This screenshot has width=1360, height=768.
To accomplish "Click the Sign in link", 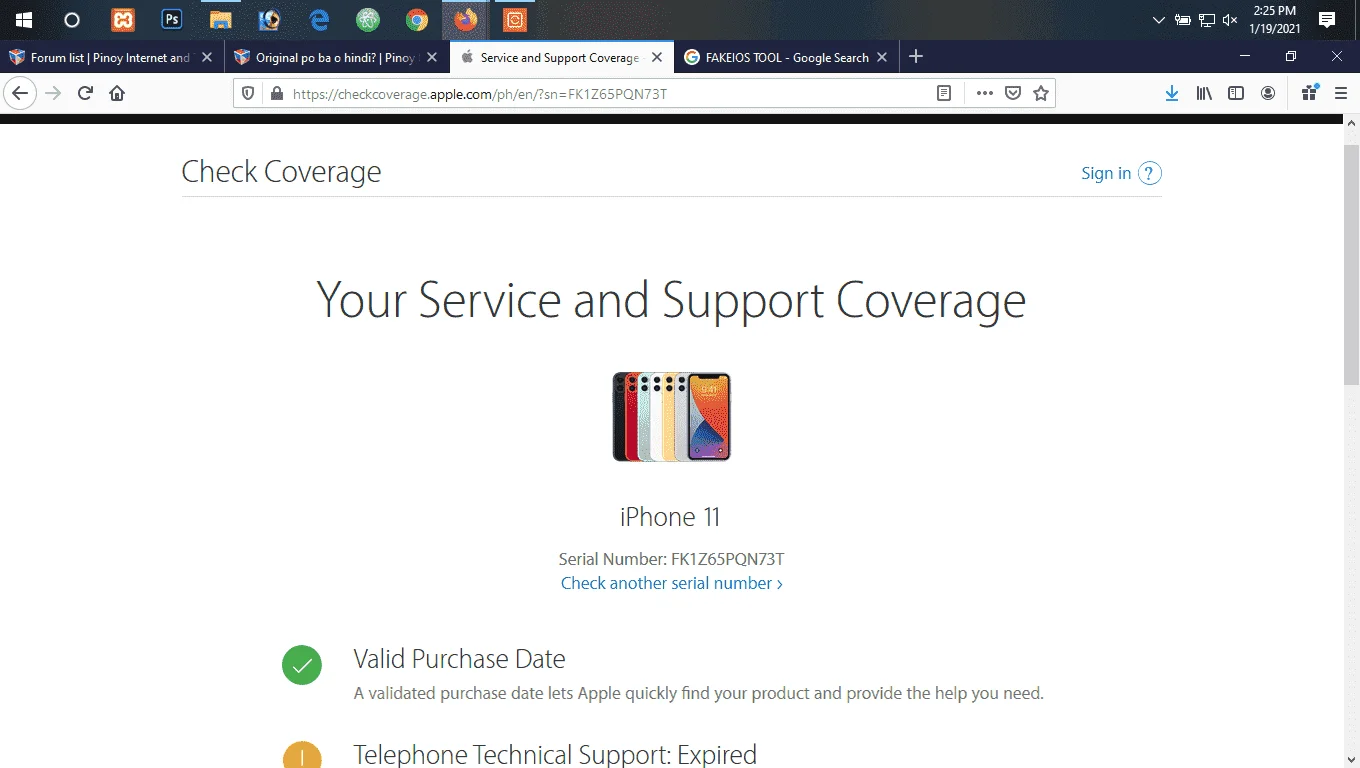I will click(1106, 173).
